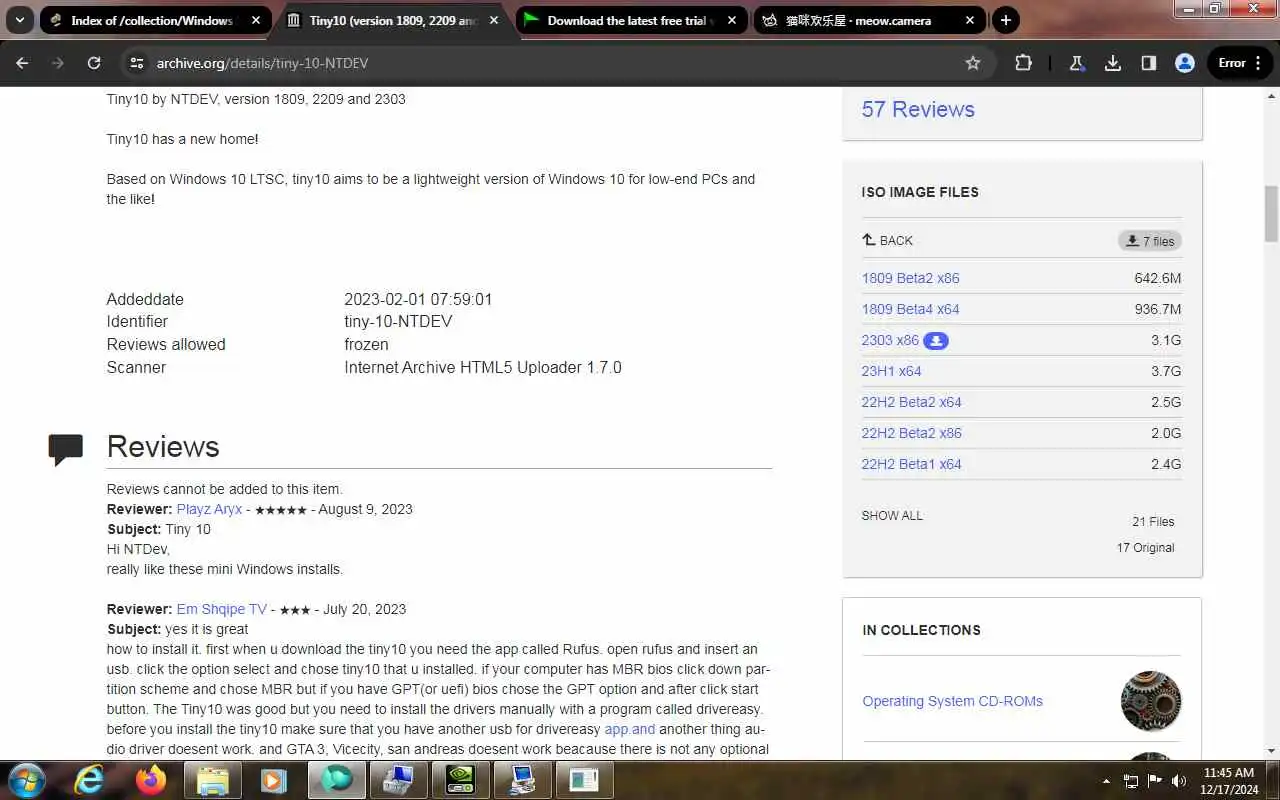Click the Reviews speech bubble icon
Image resolution: width=1280 pixels, height=800 pixels.
coord(65,449)
